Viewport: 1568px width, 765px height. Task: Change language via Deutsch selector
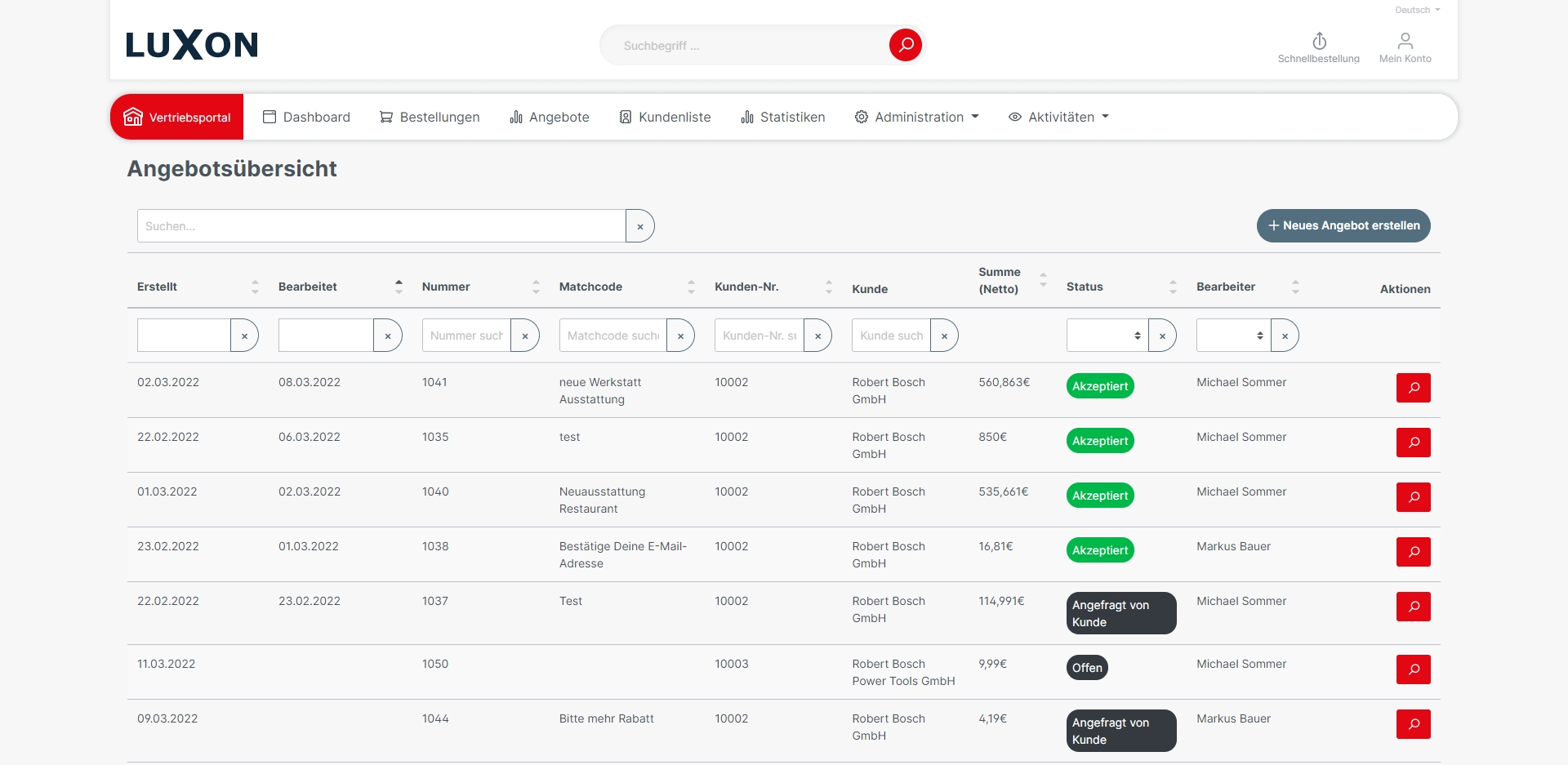[1417, 10]
